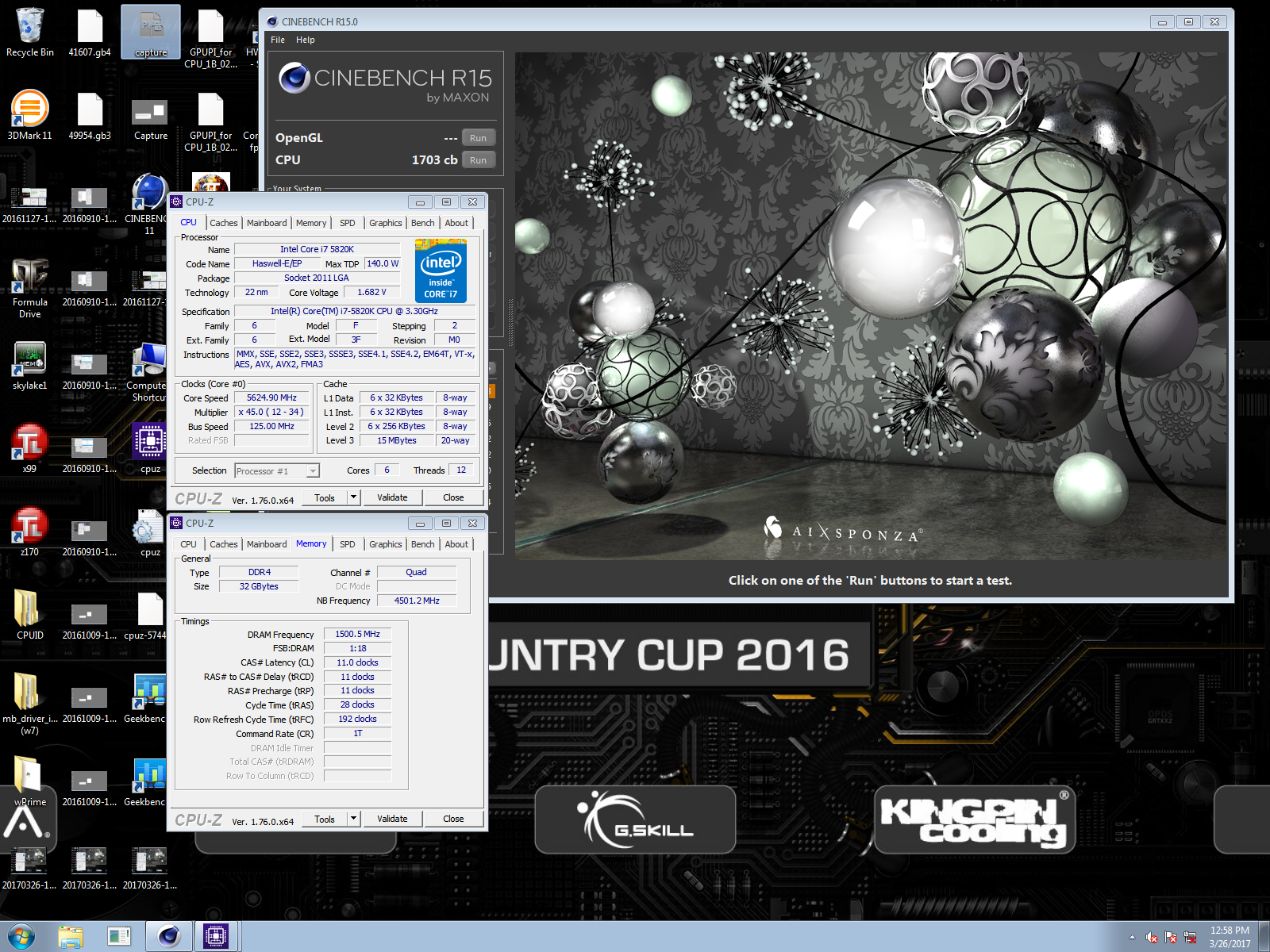Open the wPrime desktop icon
The image size is (1270, 952).
click(29, 781)
